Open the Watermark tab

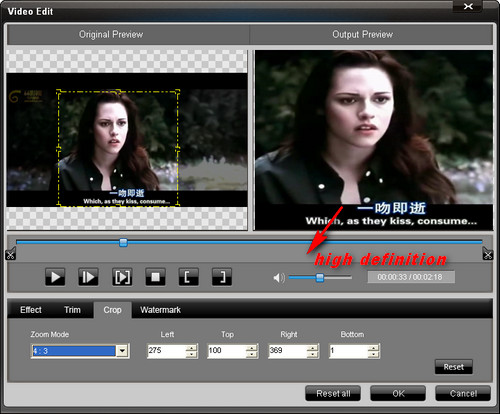[160, 310]
